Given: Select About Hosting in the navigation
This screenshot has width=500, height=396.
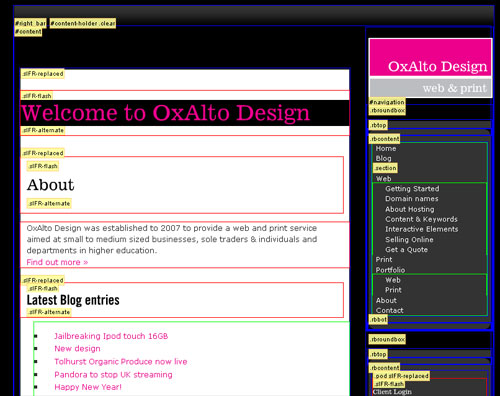Looking at the screenshot, I should [x=410, y=209].
